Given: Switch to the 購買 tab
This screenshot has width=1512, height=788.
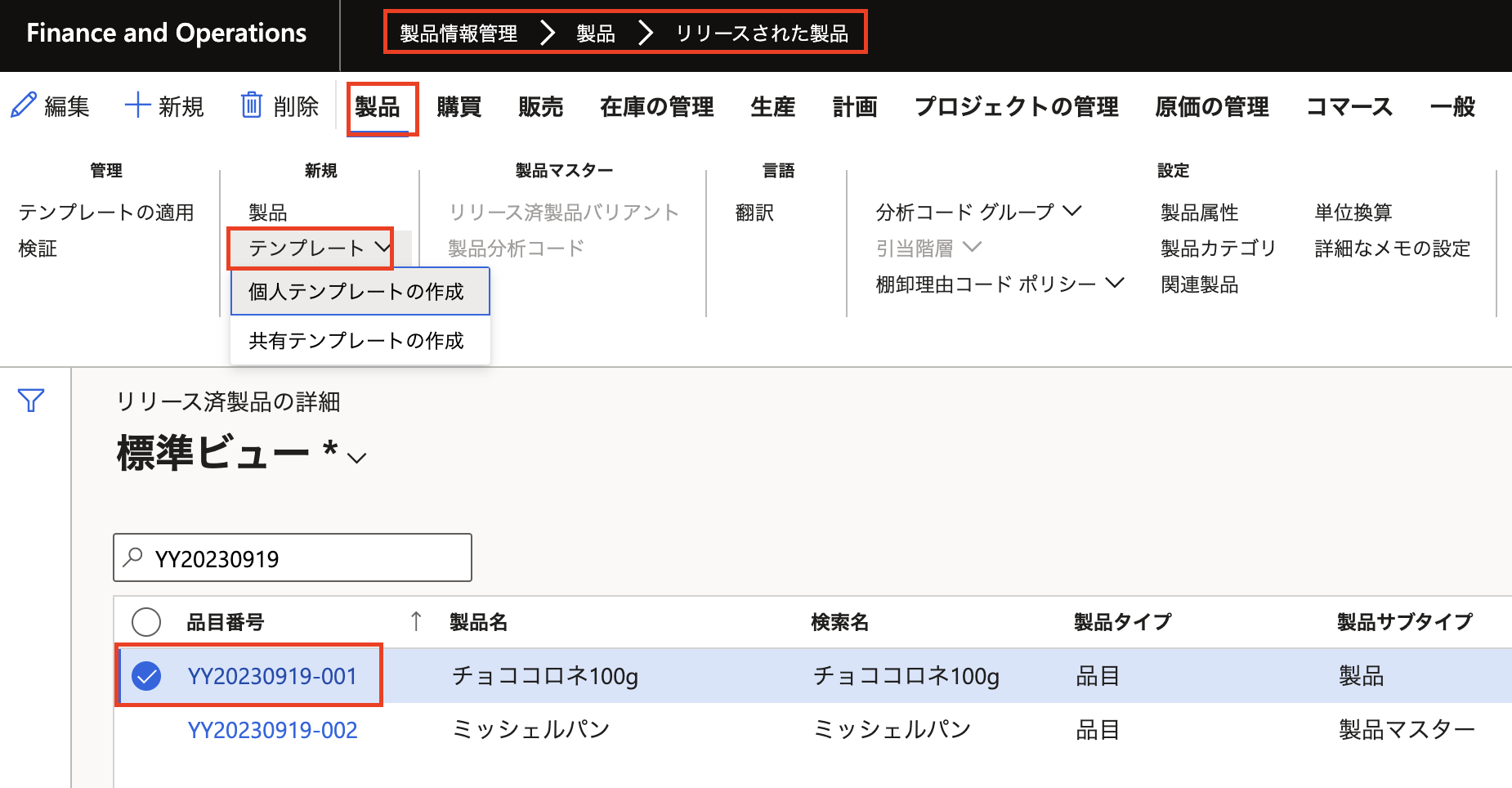Looking at the screenshot, I should pos(458,106).
